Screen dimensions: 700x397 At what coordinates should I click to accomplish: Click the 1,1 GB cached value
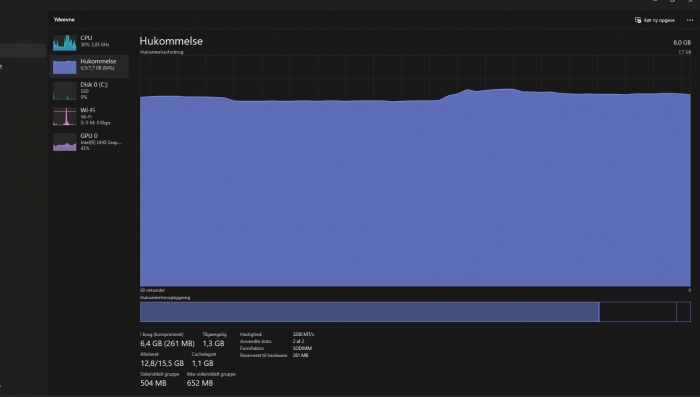click(203, 363)
